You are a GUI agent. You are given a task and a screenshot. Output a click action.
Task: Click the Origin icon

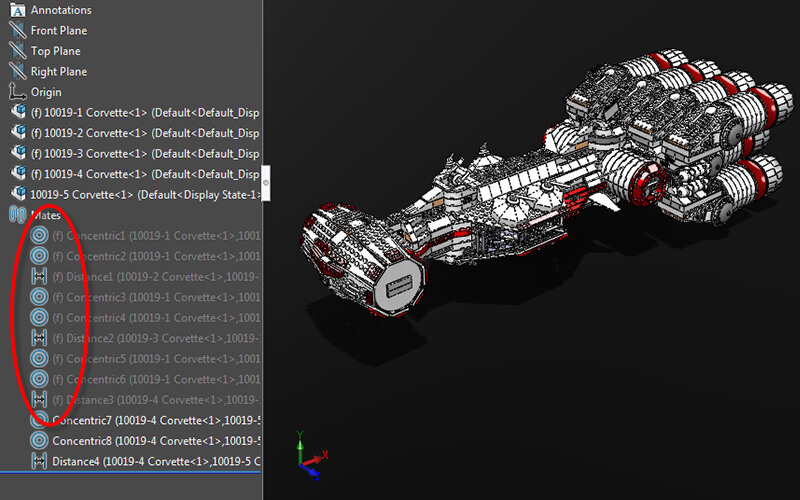tap(17, 92)
